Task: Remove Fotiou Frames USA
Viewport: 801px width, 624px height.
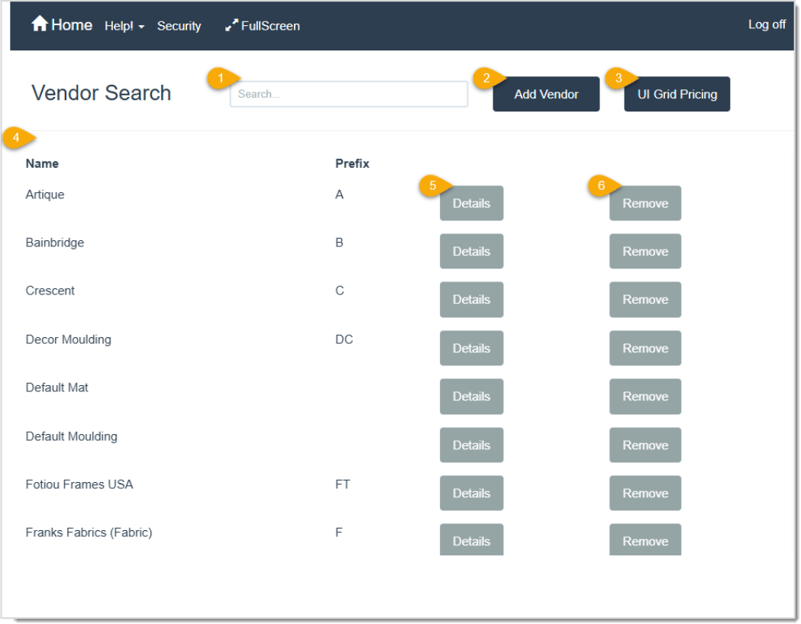Action: 645,493
